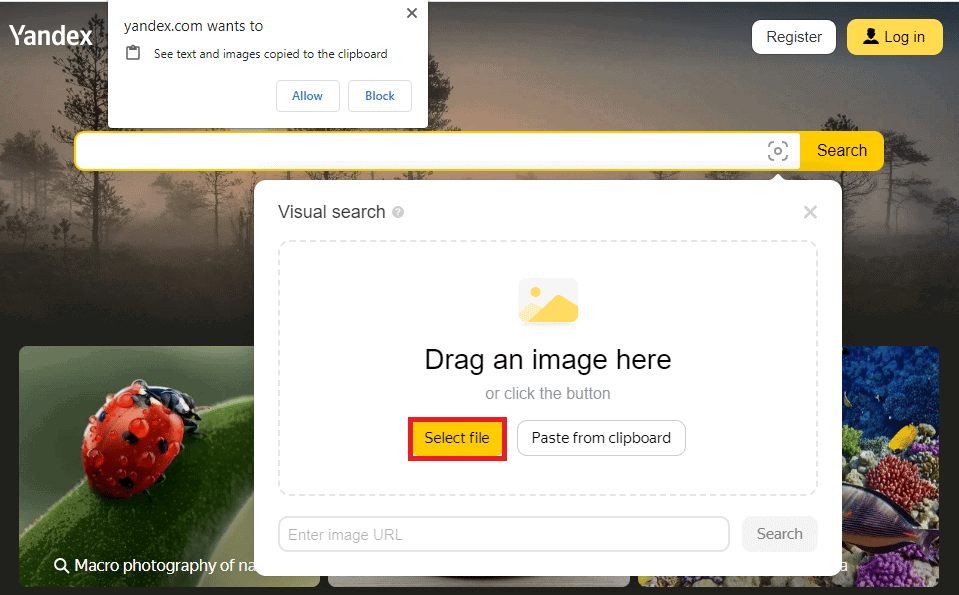This screenshot has width=959, height=595.
Task: Click the person icon inside Log in button
Action: pyautogui.click(x=869, y=36)
